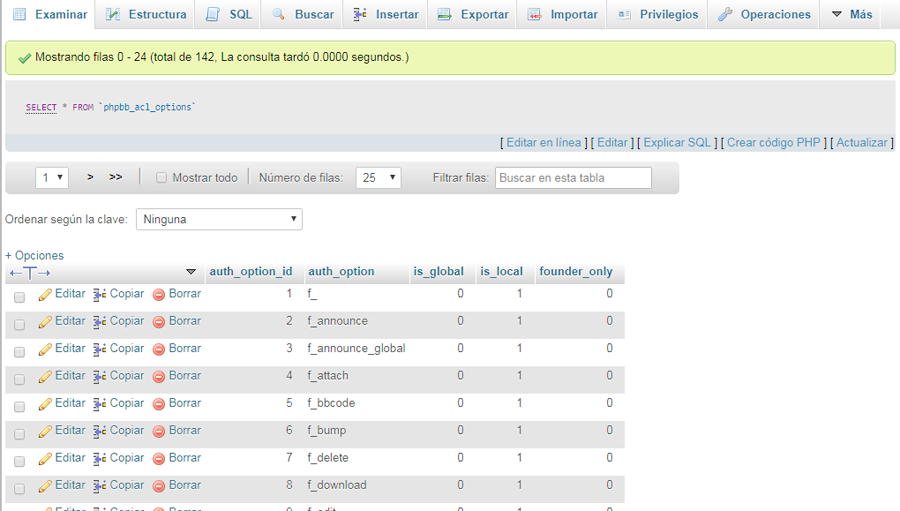Open the Número de filas dropdown

tap(378, 178)
